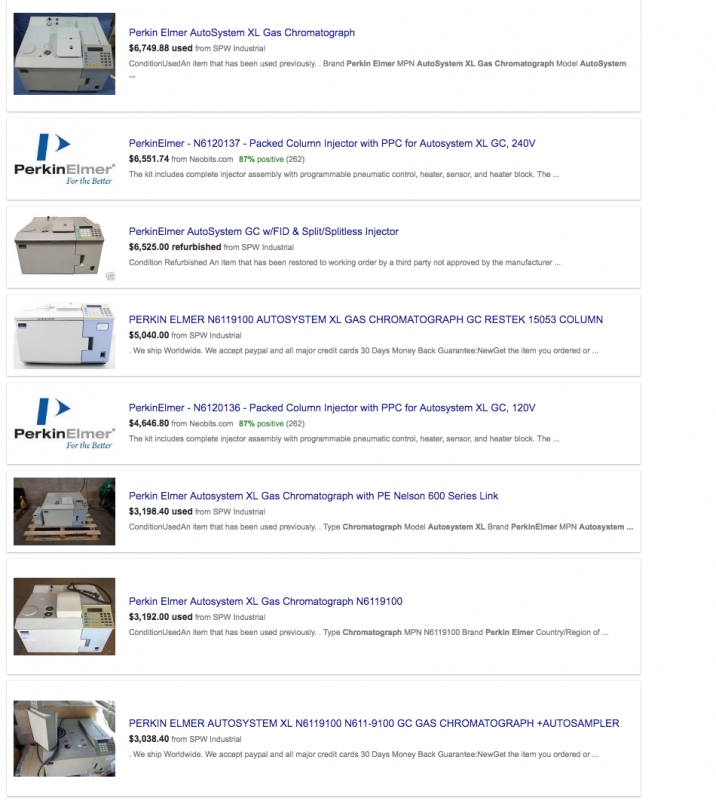Viewport: 716px width, 800px height.
Task: Open Autosystem XL with PE Nelson 600 Series Link
Action: pos(313,496)
